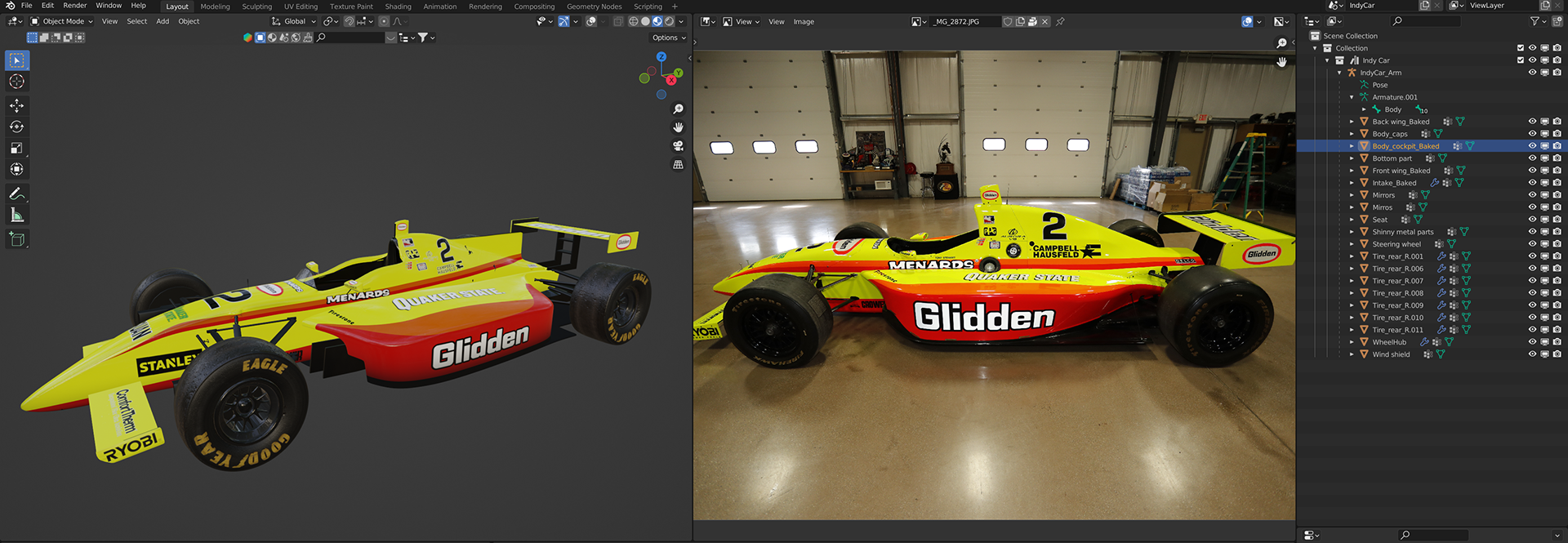The width and height of the screenshot is (1568, 543).
Task: Select the Add Cube tool
Action: (17, 239)
